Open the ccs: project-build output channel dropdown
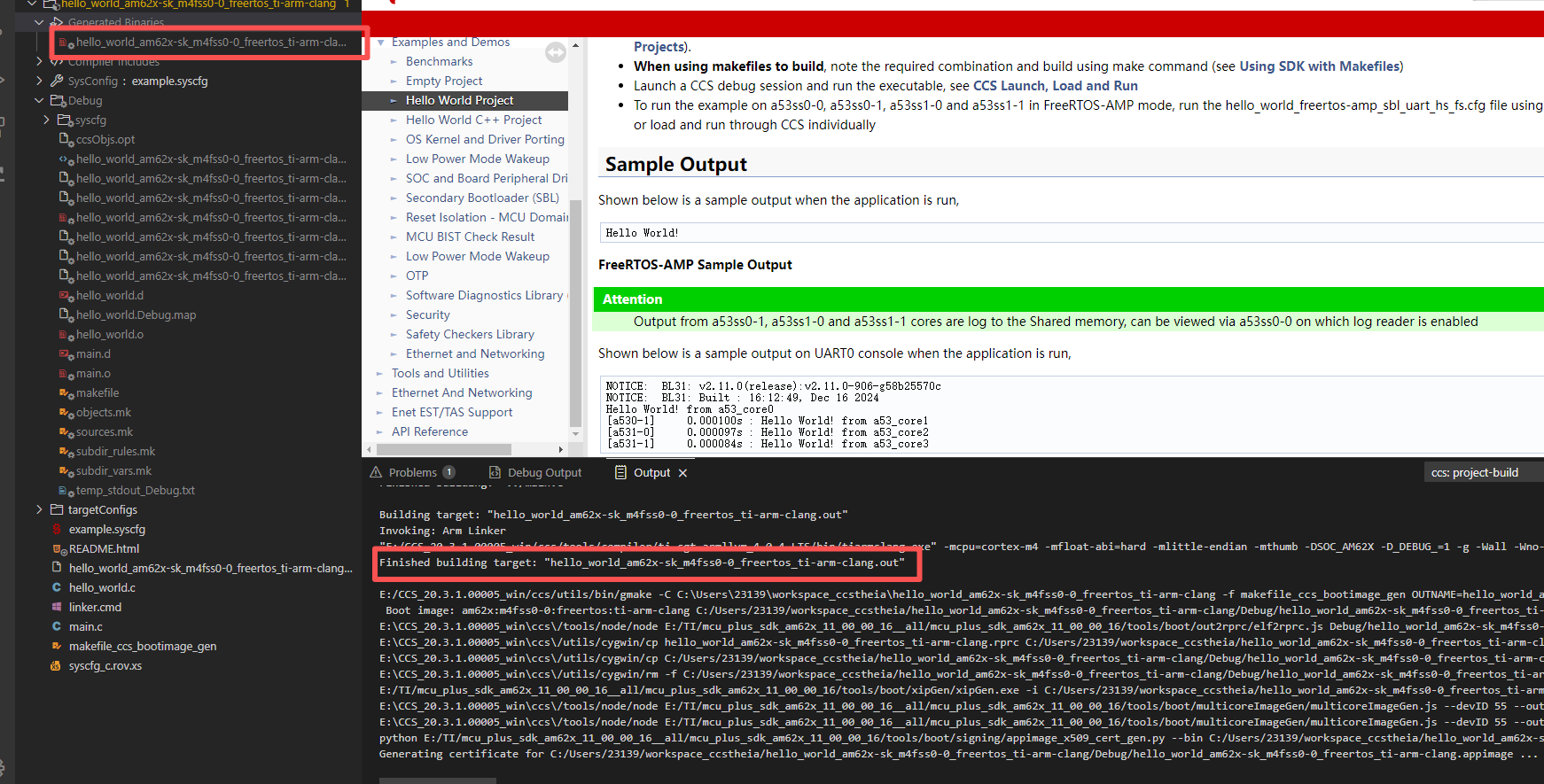The image size is (1544, 784). coord(1483,472)
